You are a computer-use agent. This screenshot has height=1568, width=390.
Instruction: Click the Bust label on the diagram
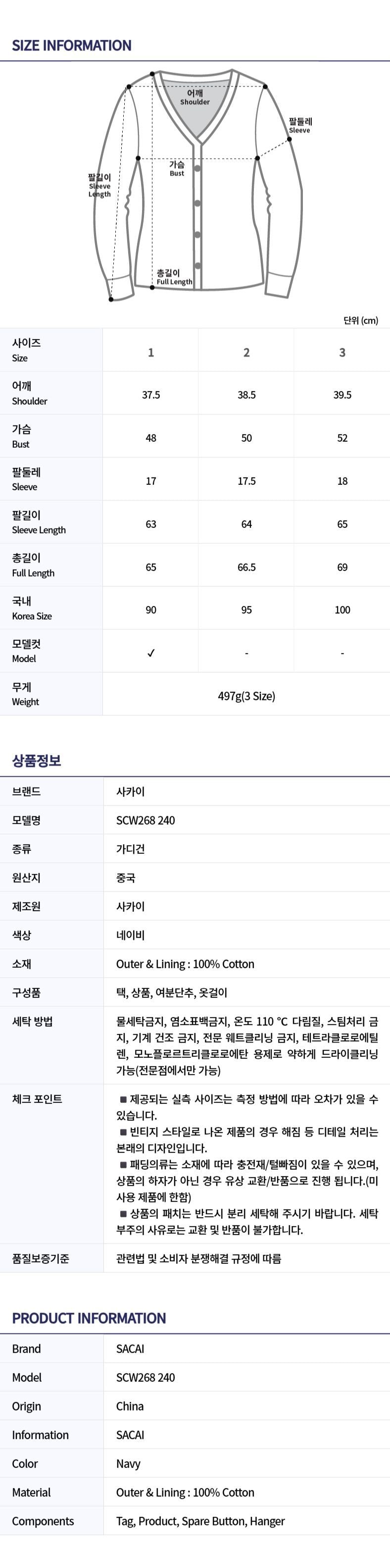[177, 168]
